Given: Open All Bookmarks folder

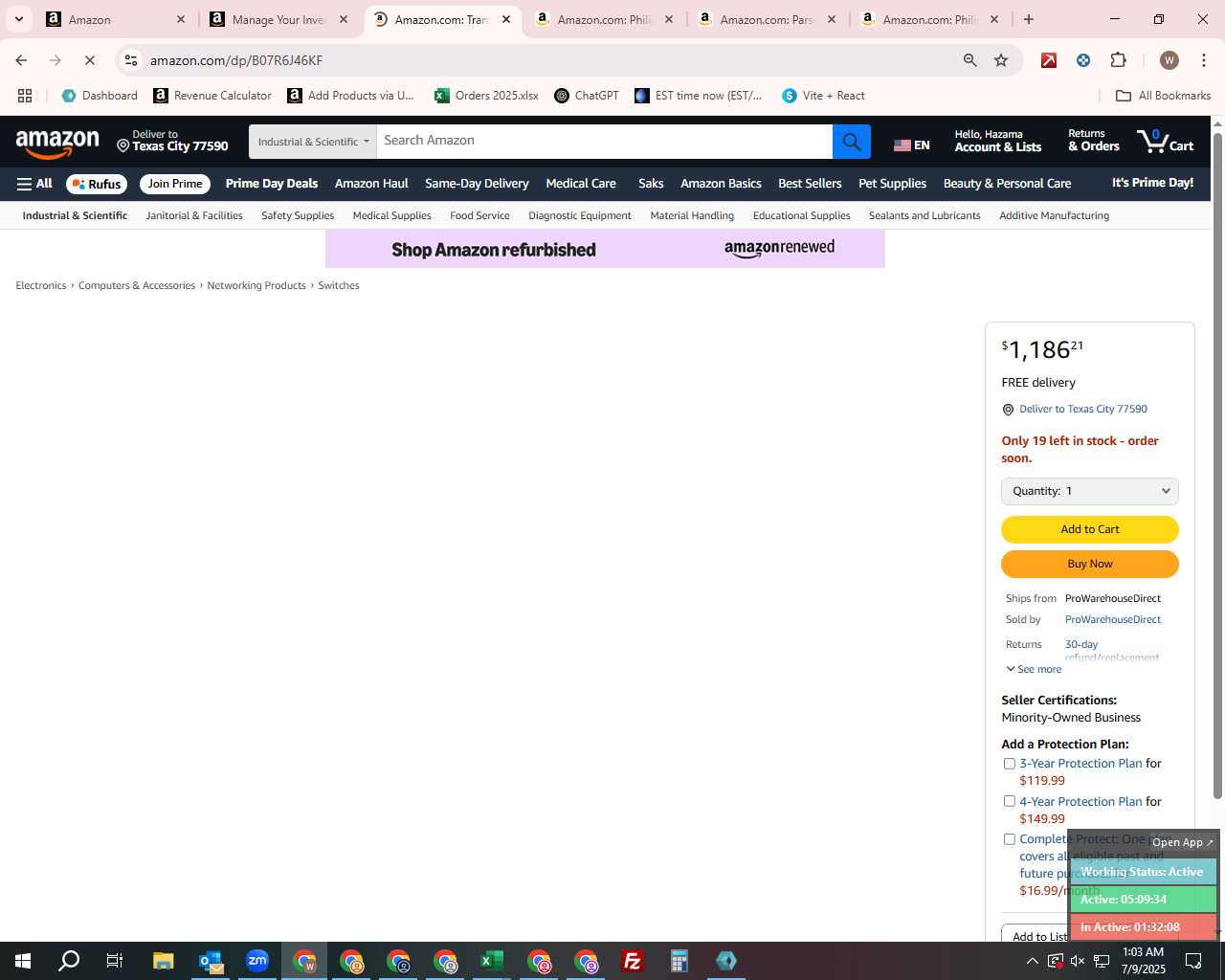Looking at the screenshot, I should click(1164, 96).
